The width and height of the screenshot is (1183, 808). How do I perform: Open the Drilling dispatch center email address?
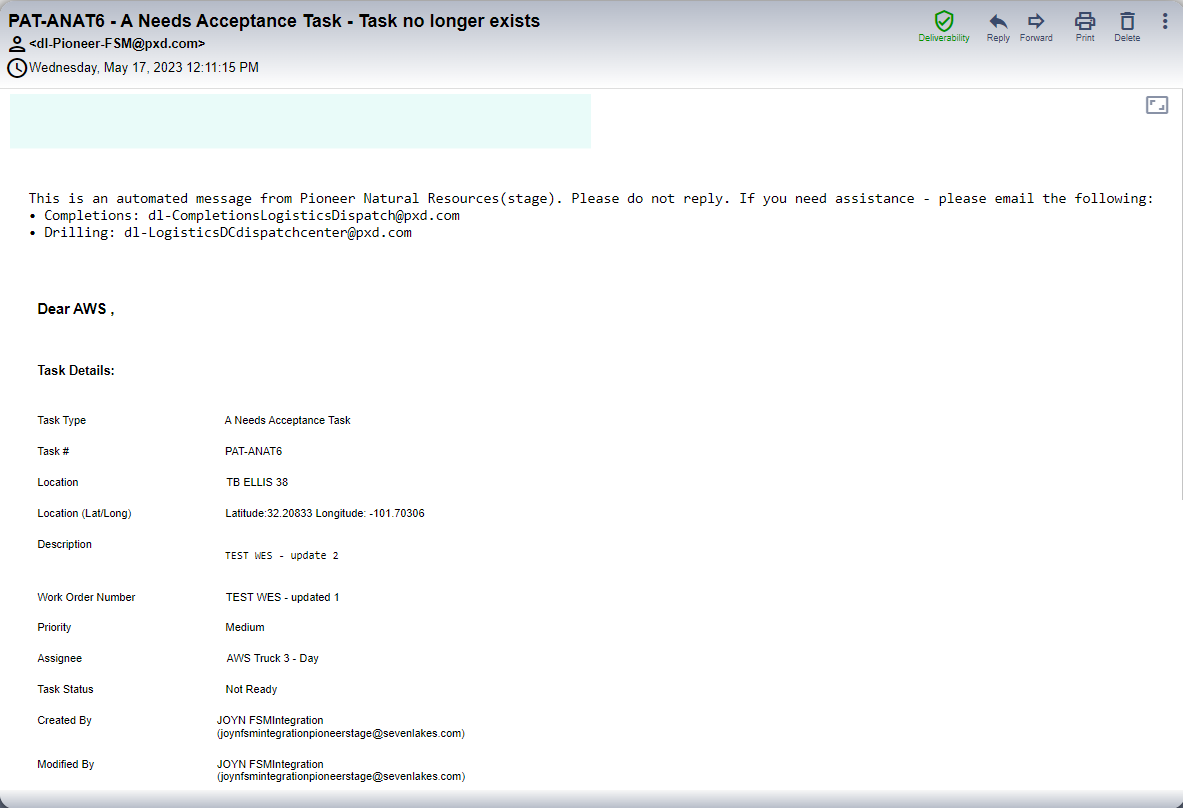268,233
